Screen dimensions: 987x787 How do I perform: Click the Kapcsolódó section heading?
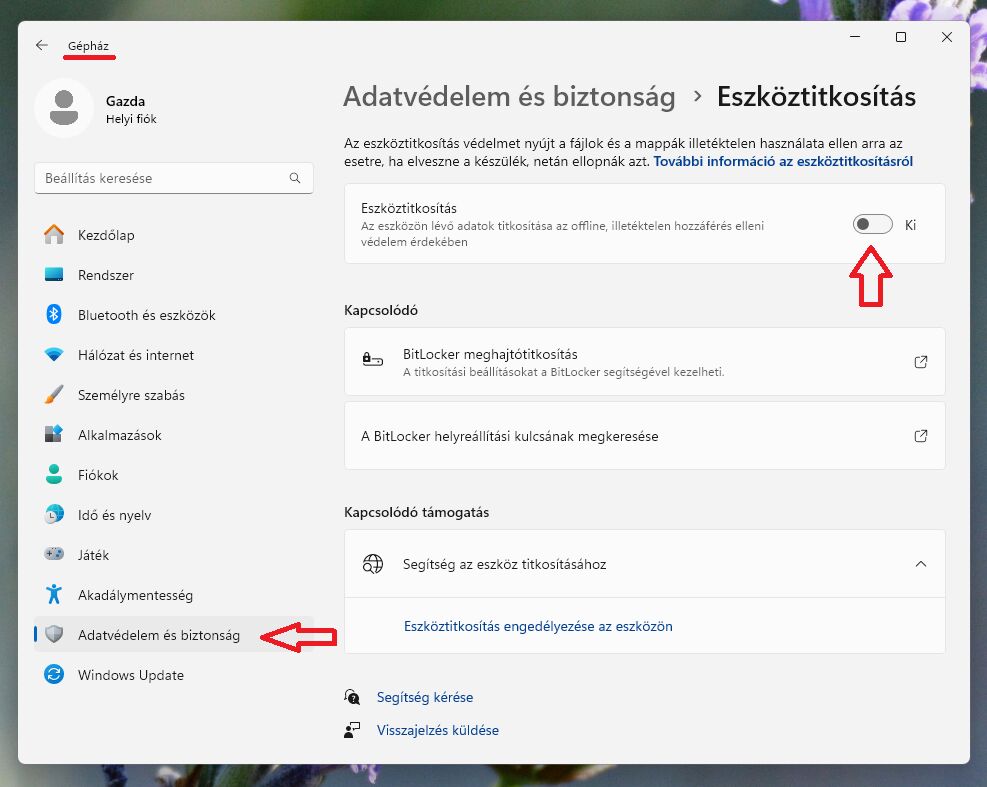pyautogui.click(x=381, y=310)
